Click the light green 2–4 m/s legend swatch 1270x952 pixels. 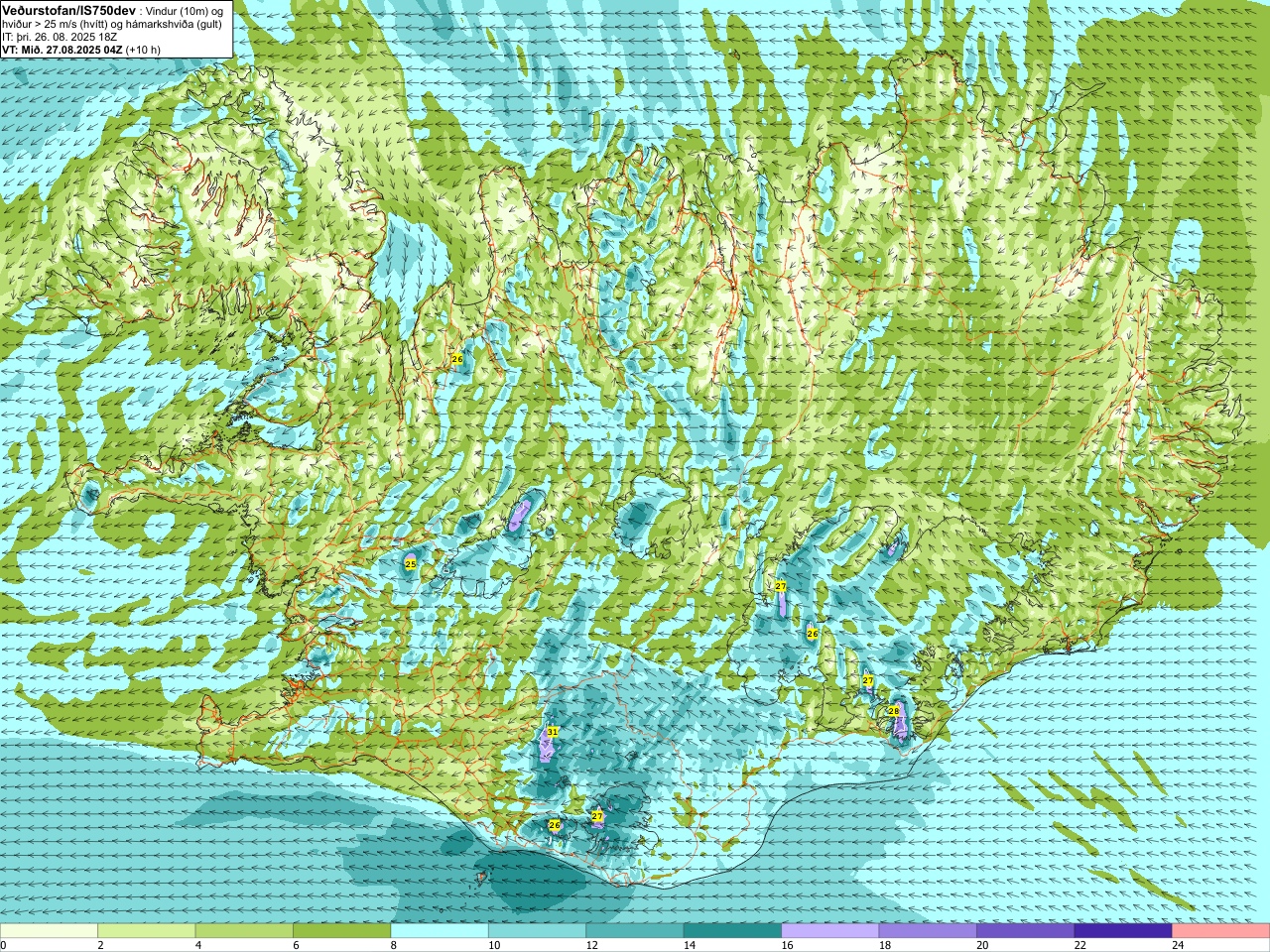pyautogui.click(x=146, y=931)
